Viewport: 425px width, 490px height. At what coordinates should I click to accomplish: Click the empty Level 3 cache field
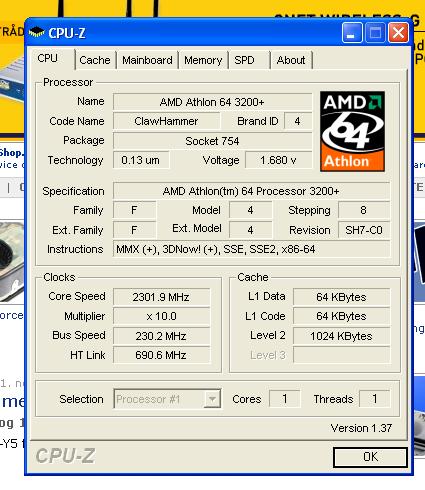(x=341, y=355)
